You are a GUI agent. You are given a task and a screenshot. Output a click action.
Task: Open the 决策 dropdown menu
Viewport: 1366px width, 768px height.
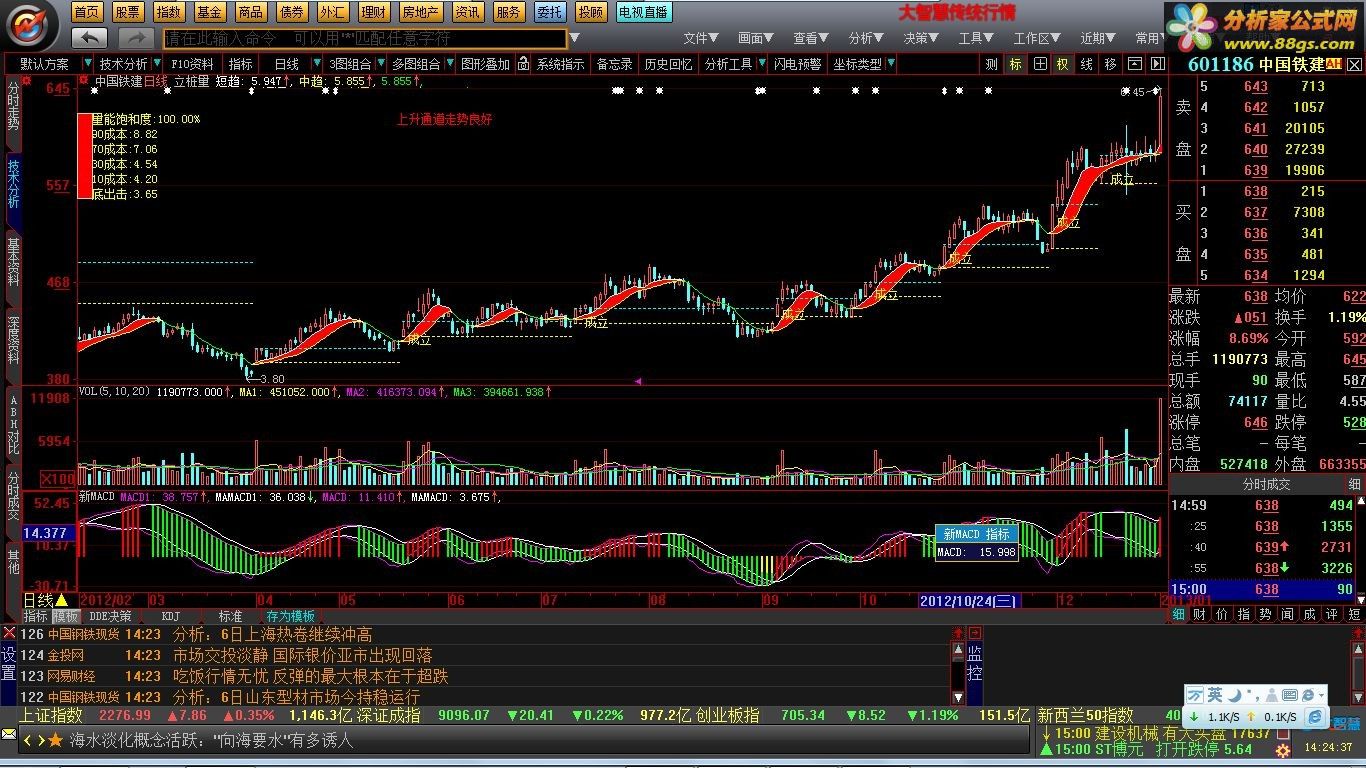point(921,38)
